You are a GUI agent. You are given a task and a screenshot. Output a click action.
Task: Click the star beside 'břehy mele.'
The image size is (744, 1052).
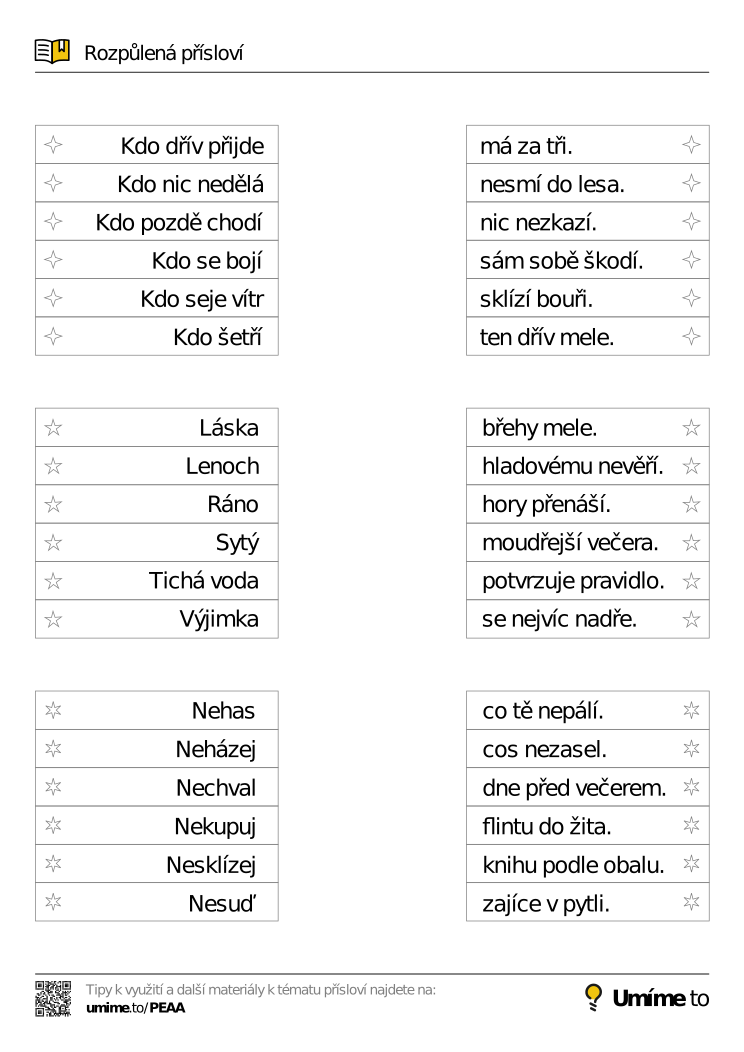pyautogui.click(x=691, y=429)
